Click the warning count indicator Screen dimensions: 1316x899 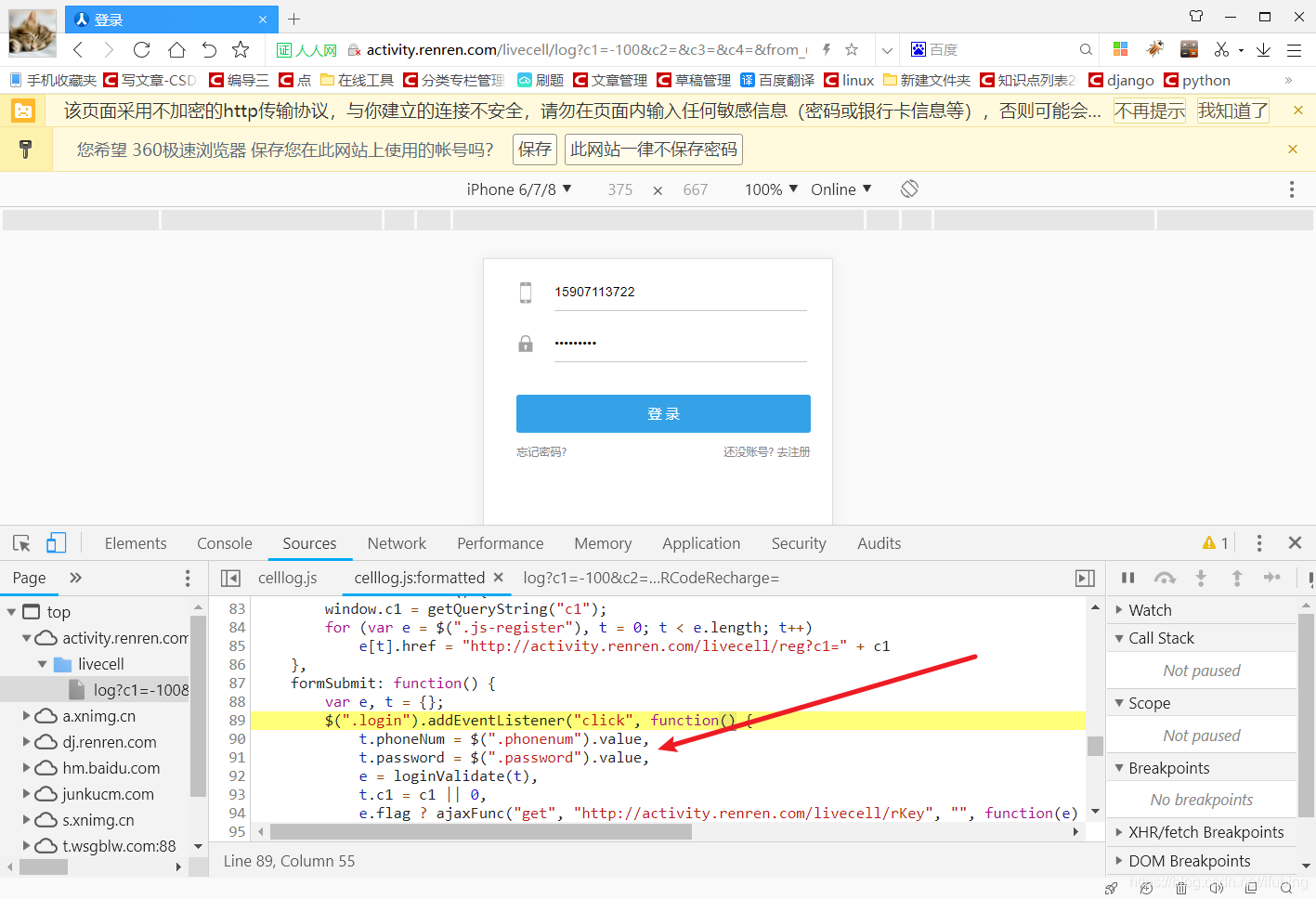(1215, 543)
